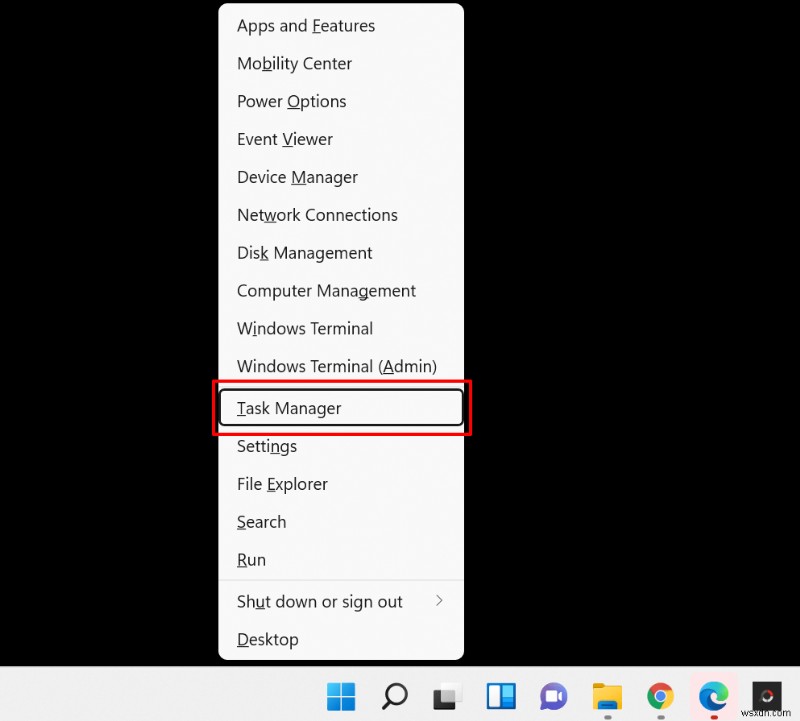Open Network Connections
This screenshot has height=721, width=800.
pyautogui.click(x=317, y=215)
